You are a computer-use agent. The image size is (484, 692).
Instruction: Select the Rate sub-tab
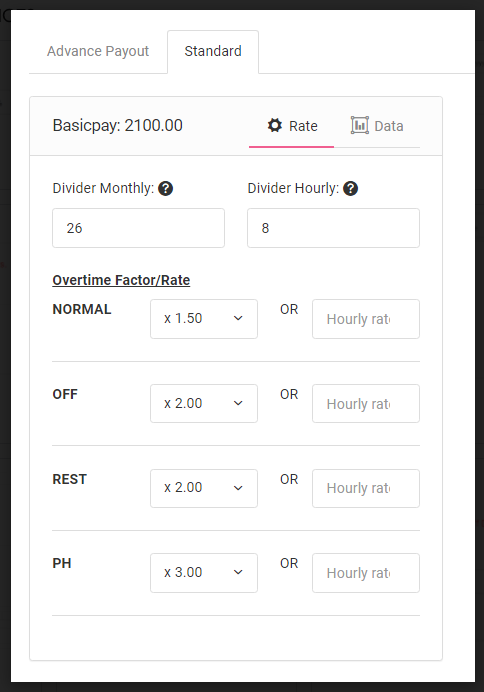tap(292, 126)
